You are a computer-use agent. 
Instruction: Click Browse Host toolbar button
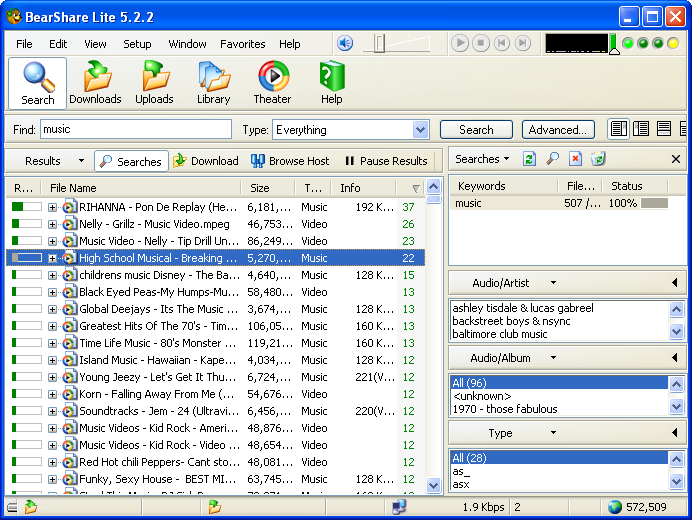290,161
